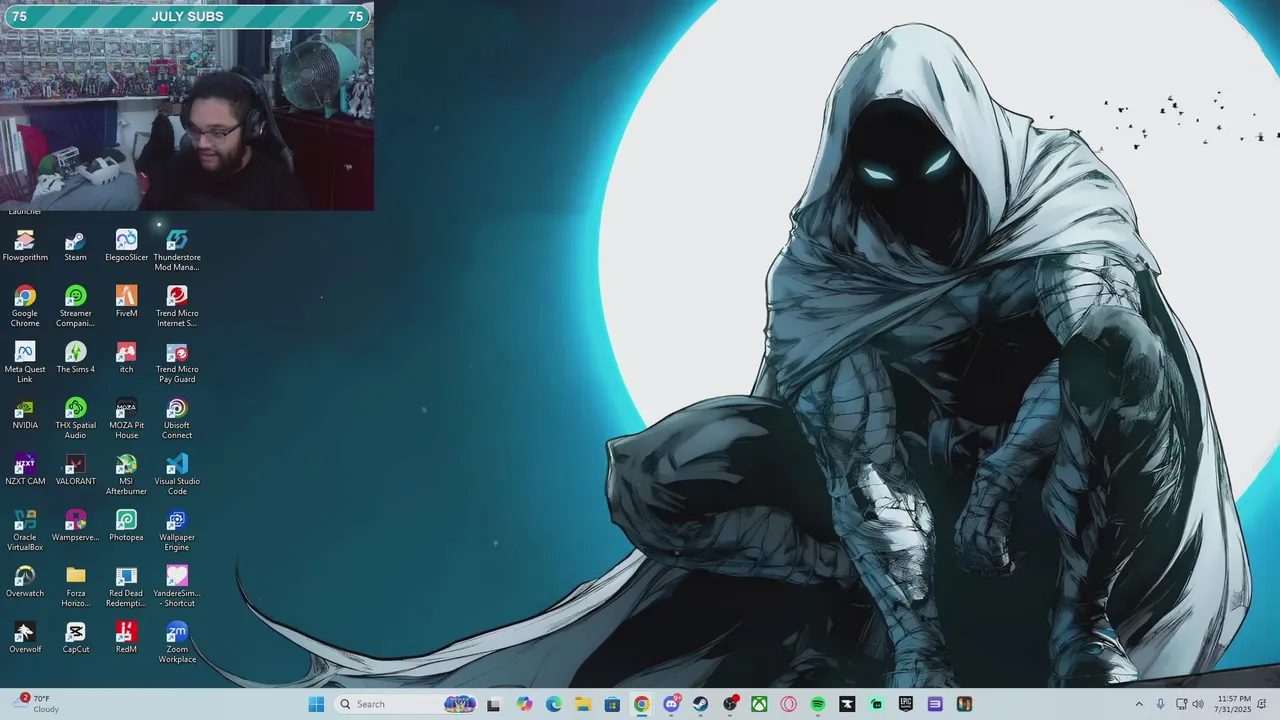Select THX Spatial Audio icon
This screenshot has width=1280, height=720.
coord(76,418)
